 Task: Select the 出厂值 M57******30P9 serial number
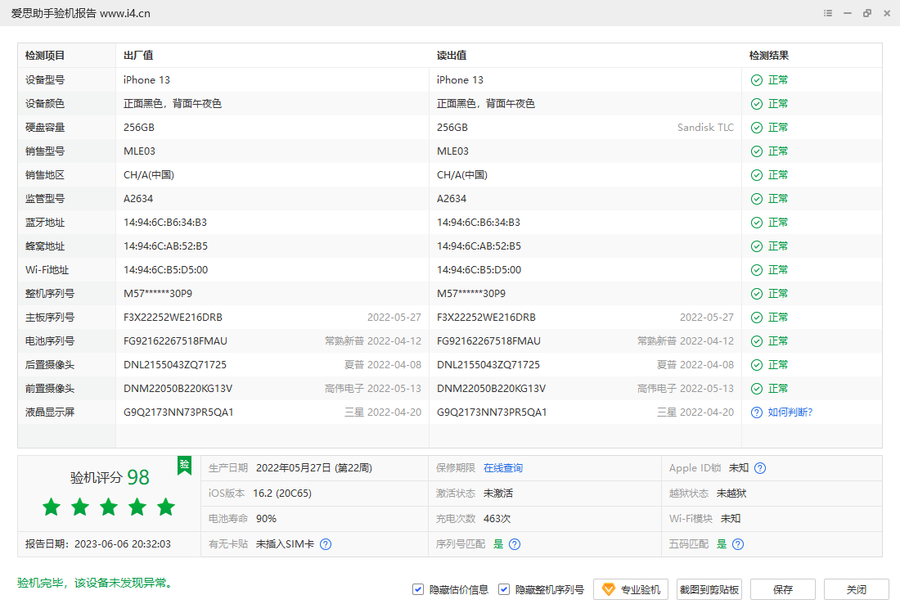(x=158, y=294)
